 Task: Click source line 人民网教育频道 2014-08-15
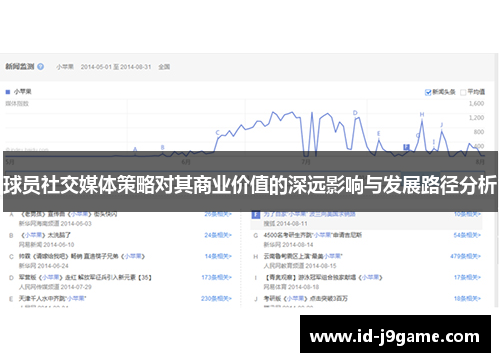(x=300, y=266)
